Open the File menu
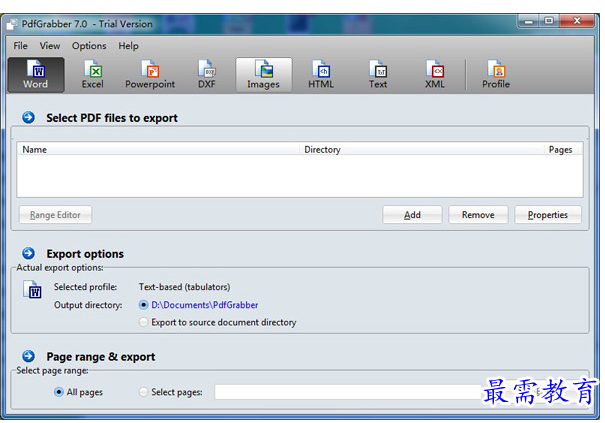This screenshot has width=605, height=423. click(x=20, y=46)
